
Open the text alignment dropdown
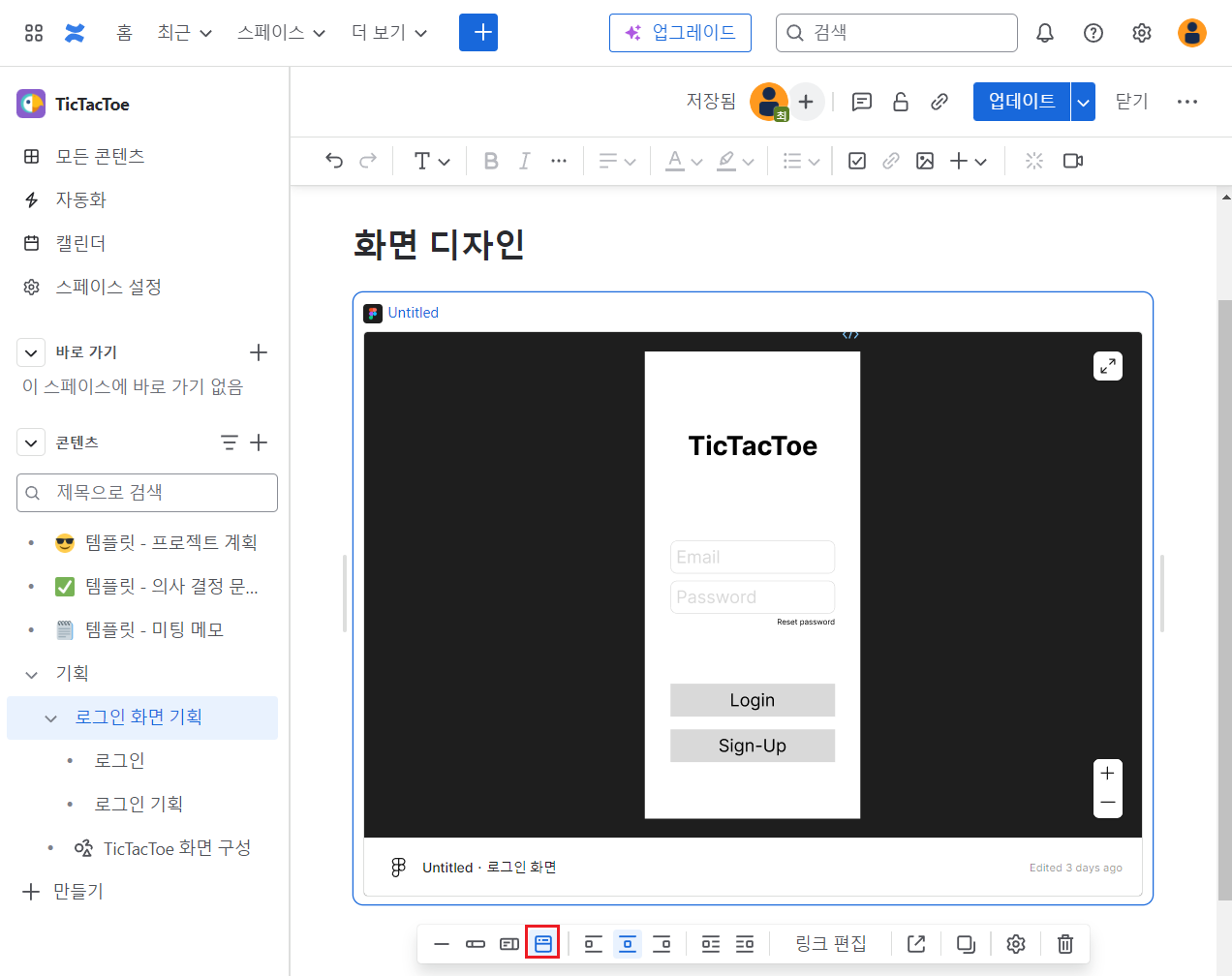(x=617, y=161)
